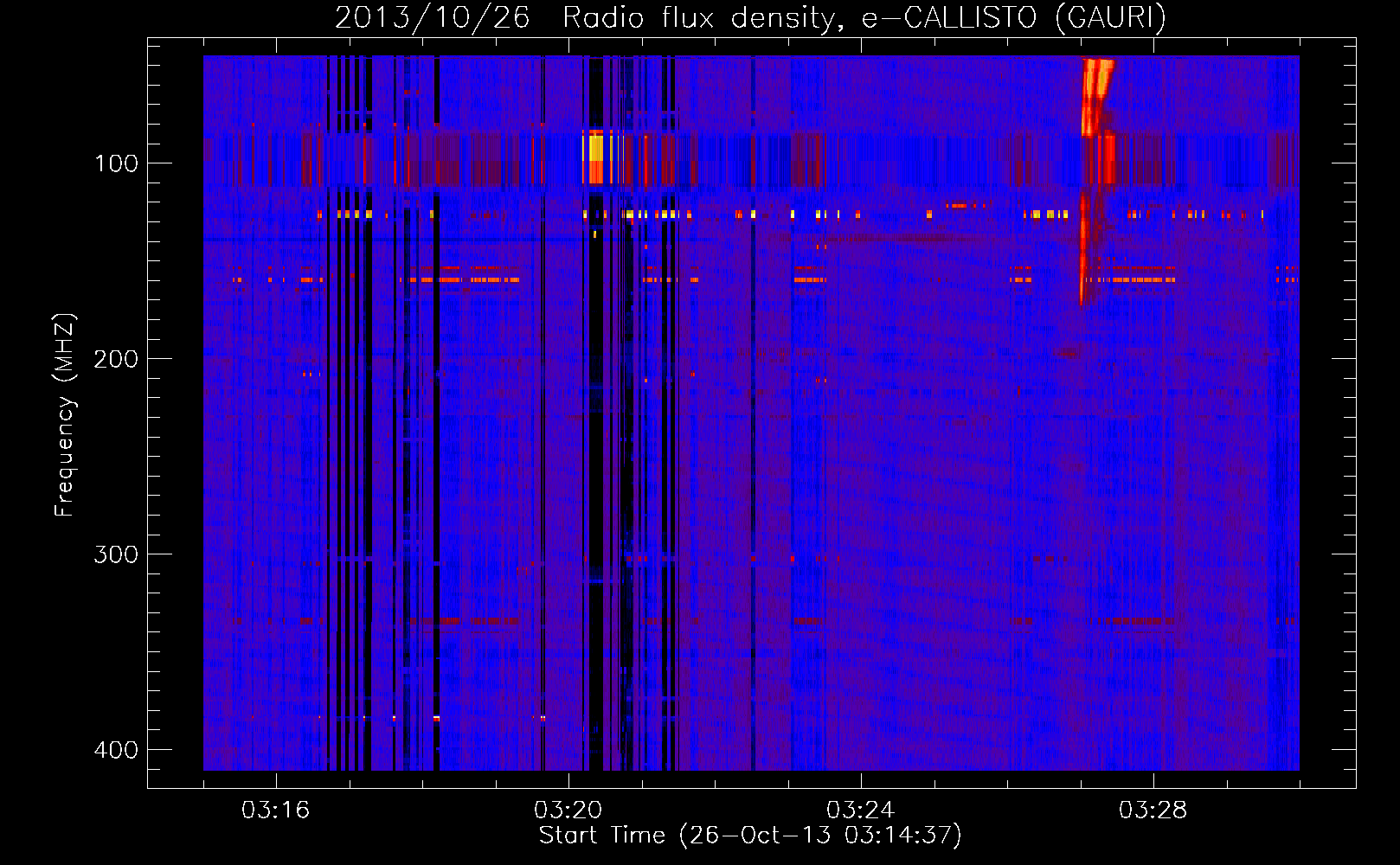This screenshot has height=865, width=1400.
Task: Click the '03:24' time tick label
Action: point(860,811)
